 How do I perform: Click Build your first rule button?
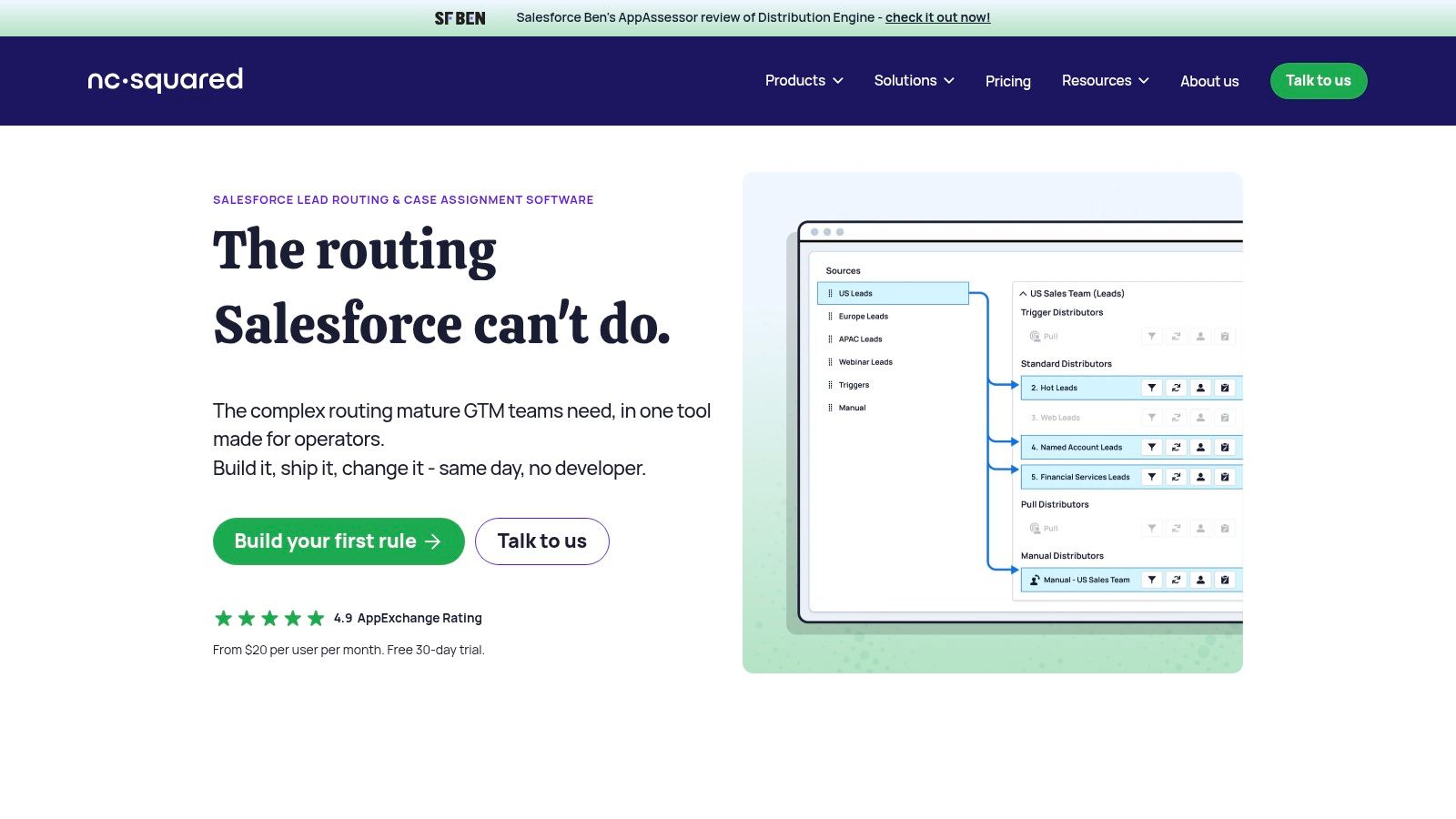(x=339, y=541)
